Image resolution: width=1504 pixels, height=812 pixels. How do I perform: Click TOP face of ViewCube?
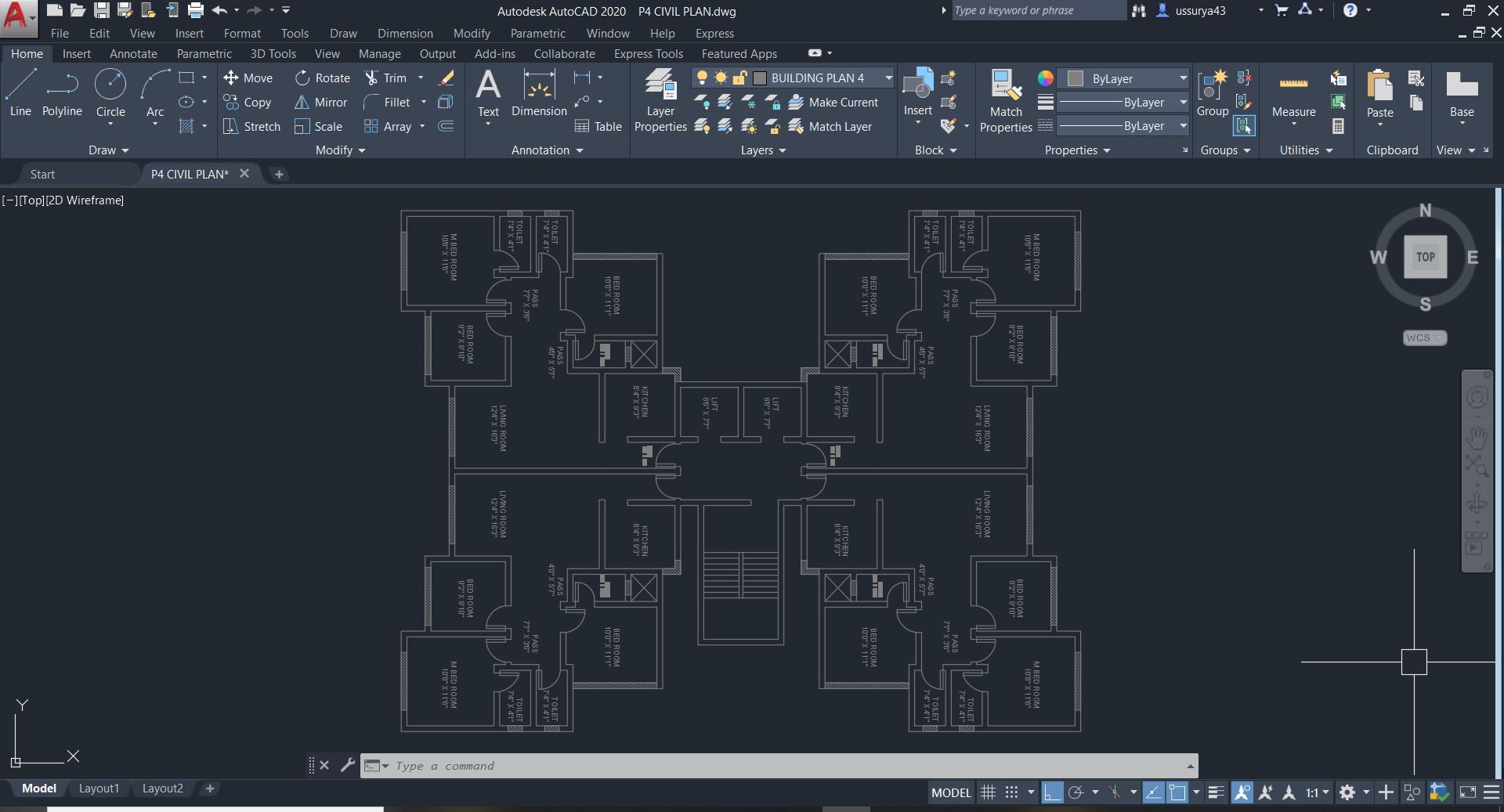tap(1425, 257)
